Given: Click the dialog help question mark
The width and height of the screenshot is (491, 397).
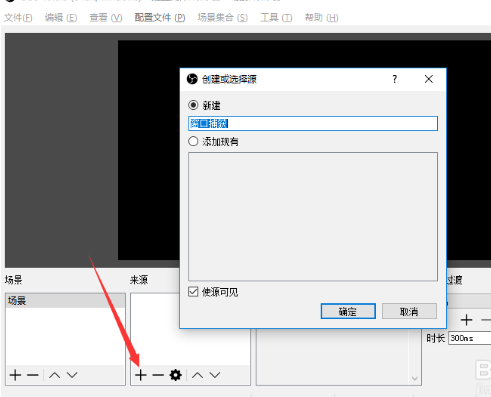Looking at the screenshot, I should [395, 79].
